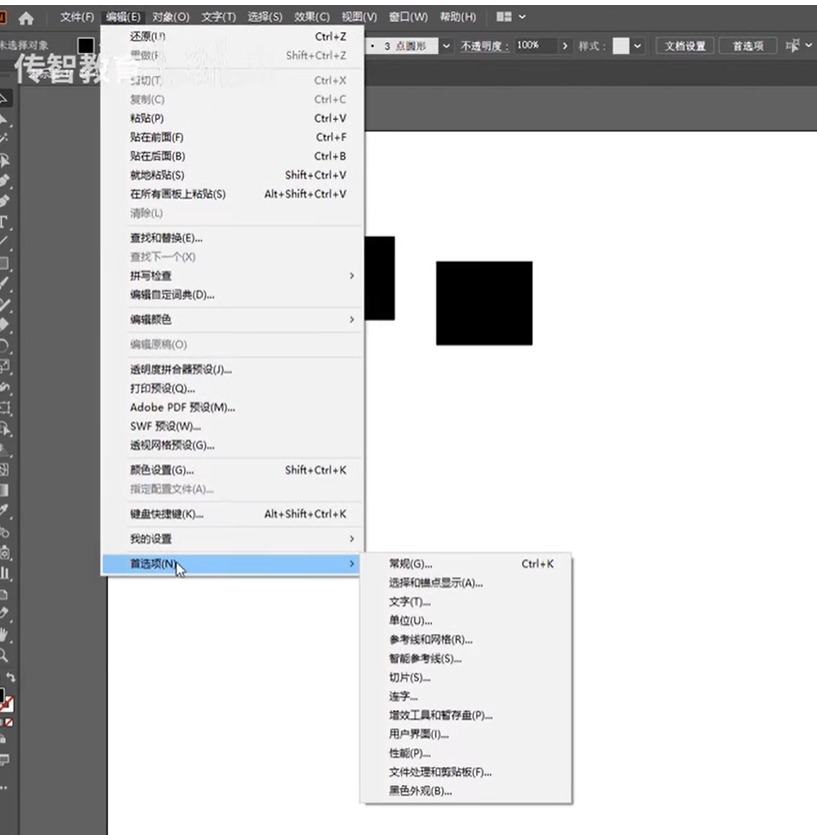This screenshot has width=817, height=835.
Task: Click the Home icon in top bar
Action: coord(26,19)
